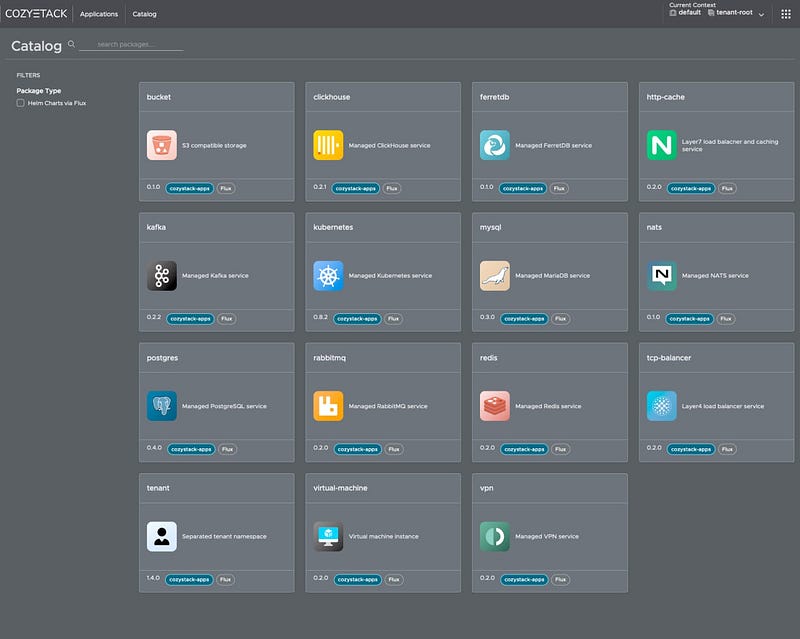Click 'Layer4 load balancer service' description
This screenshot has width=800, height=639.
point(723,406)
